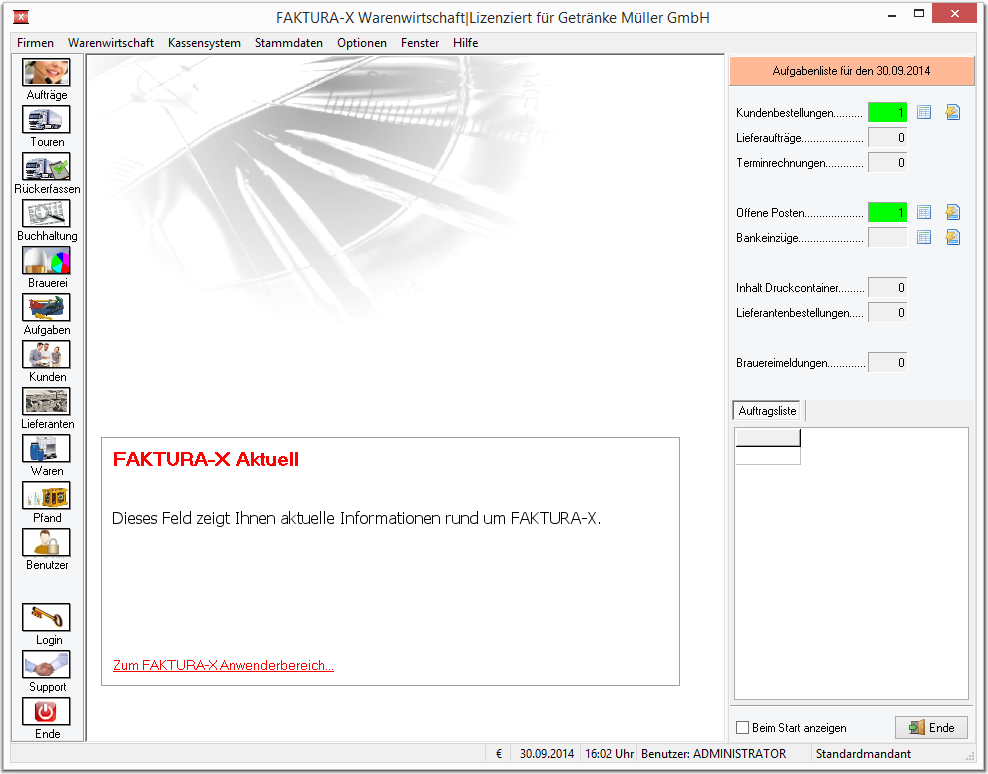Open the Warenwirtschaft menu
Image resolution: width=988 pixels, height=774 pixels.
[111, 43]
